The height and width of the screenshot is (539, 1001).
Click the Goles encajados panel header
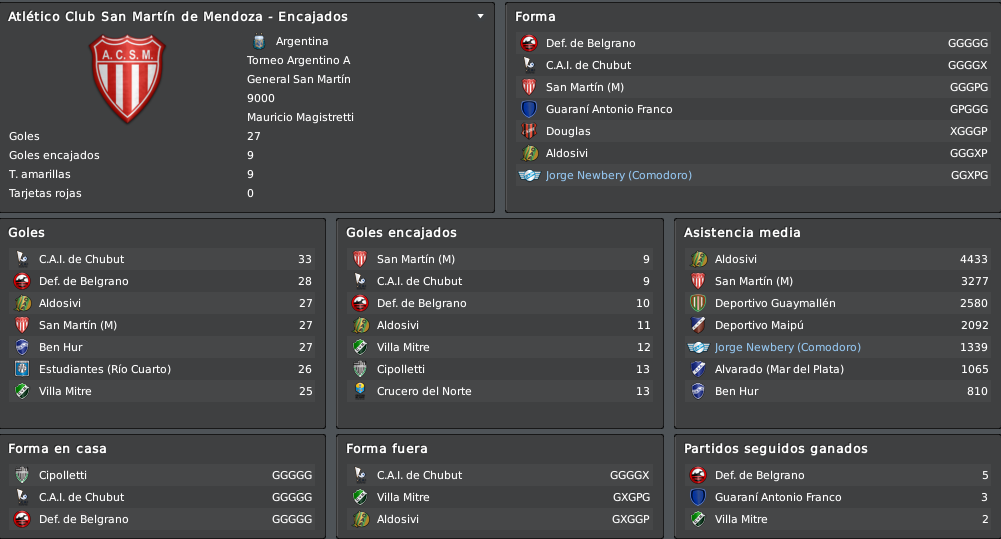point(401,232)
